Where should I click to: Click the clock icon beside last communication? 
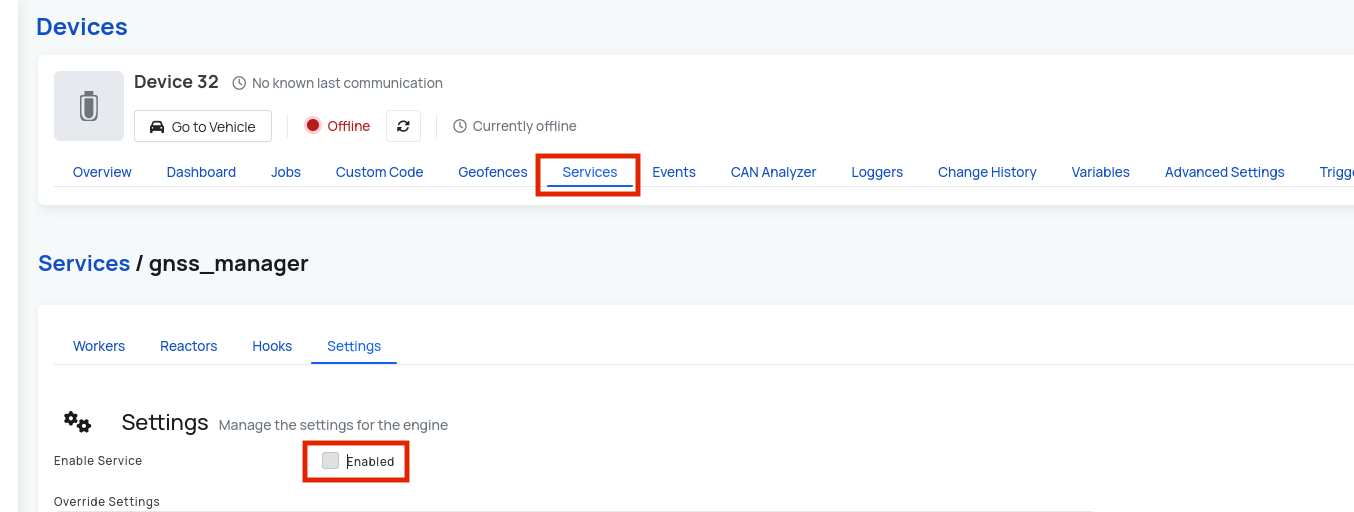[239, 83]
